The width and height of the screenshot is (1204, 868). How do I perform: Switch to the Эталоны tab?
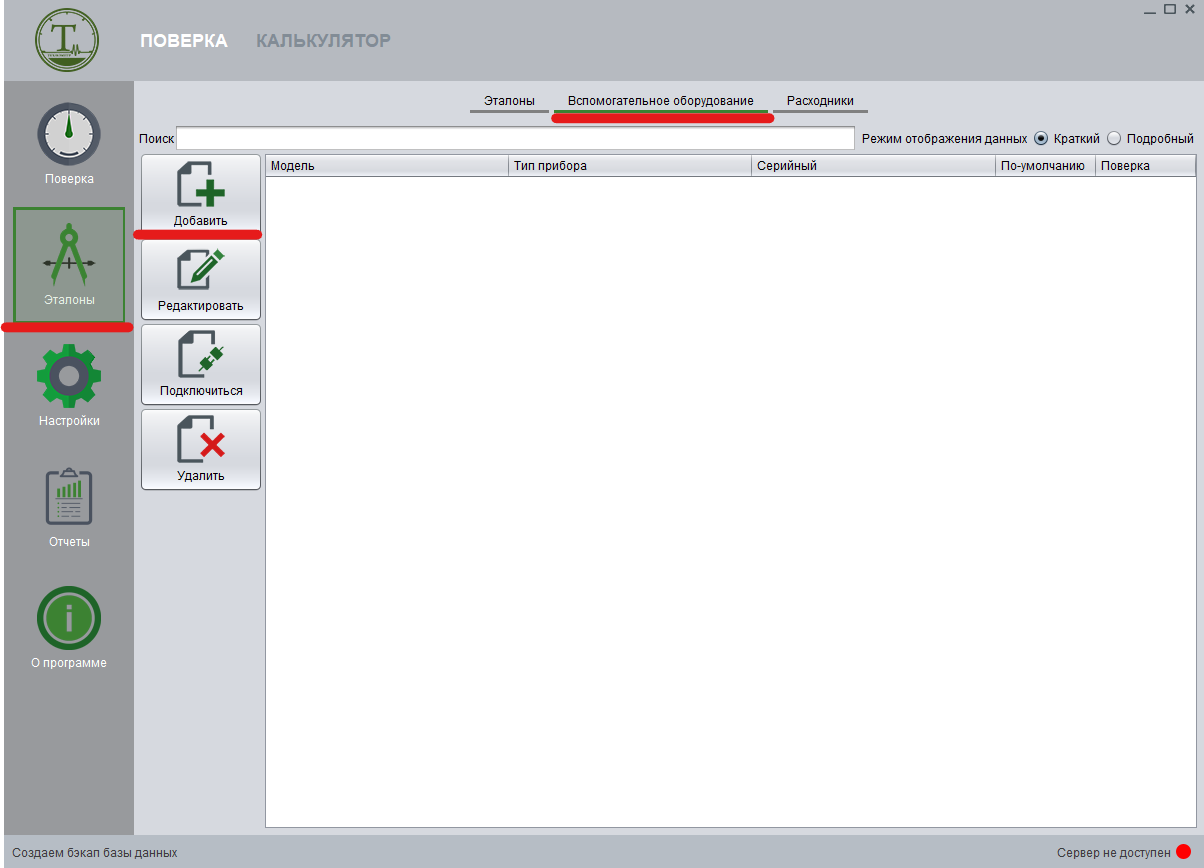coord(509,100)
